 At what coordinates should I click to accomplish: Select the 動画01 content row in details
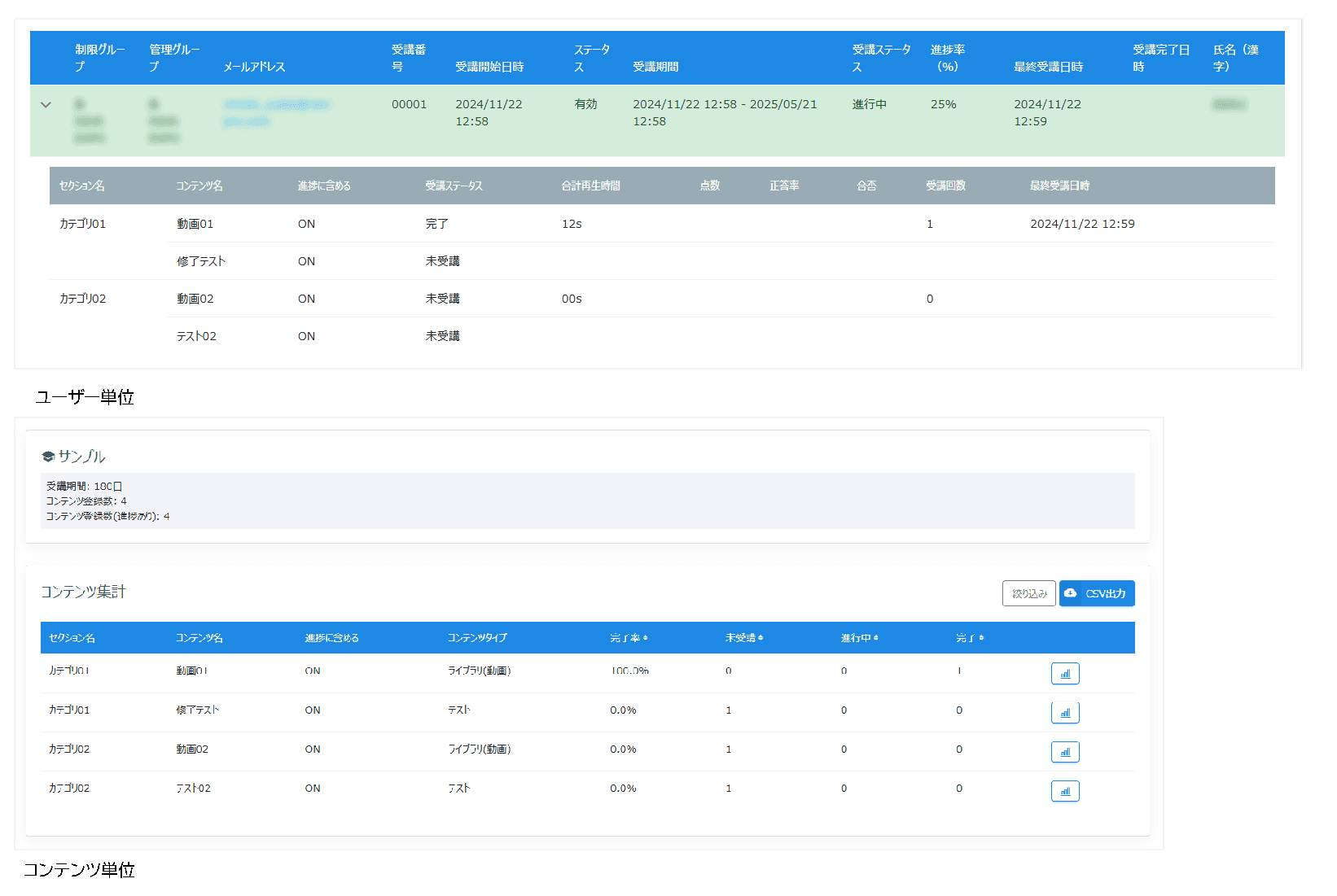click(195, 224)
